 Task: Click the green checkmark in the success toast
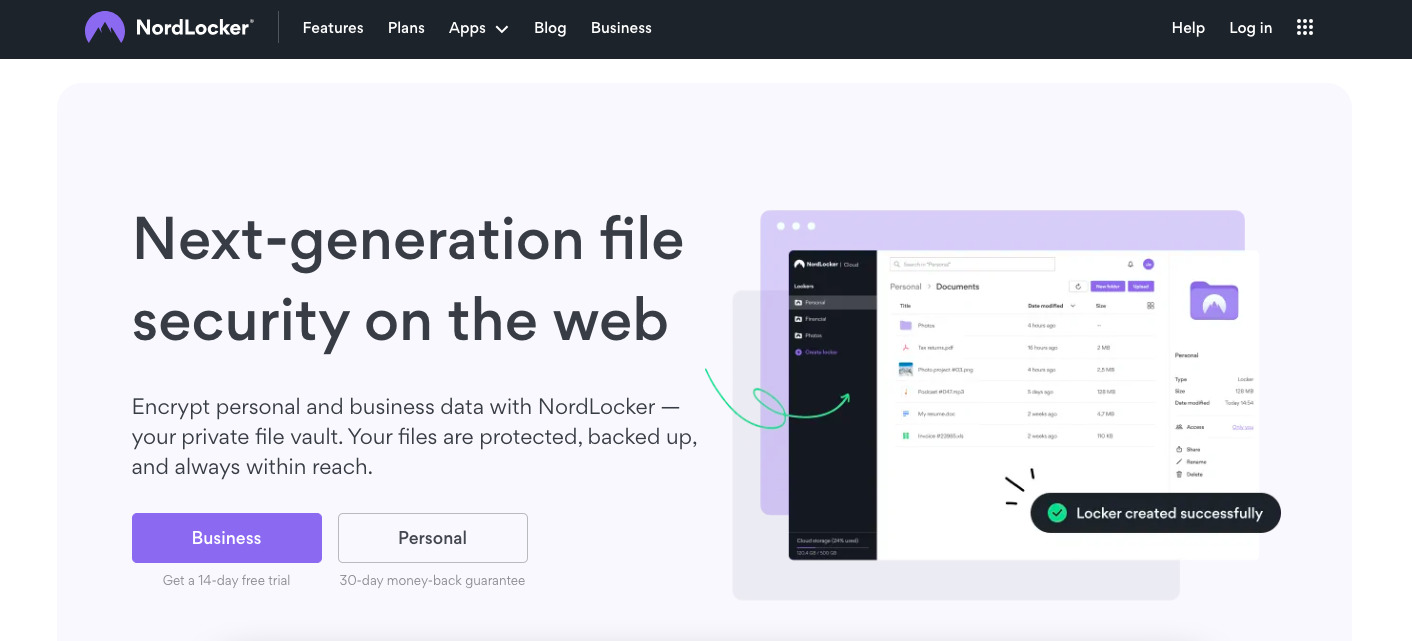pyautogui.click(x=1057, y=513)
